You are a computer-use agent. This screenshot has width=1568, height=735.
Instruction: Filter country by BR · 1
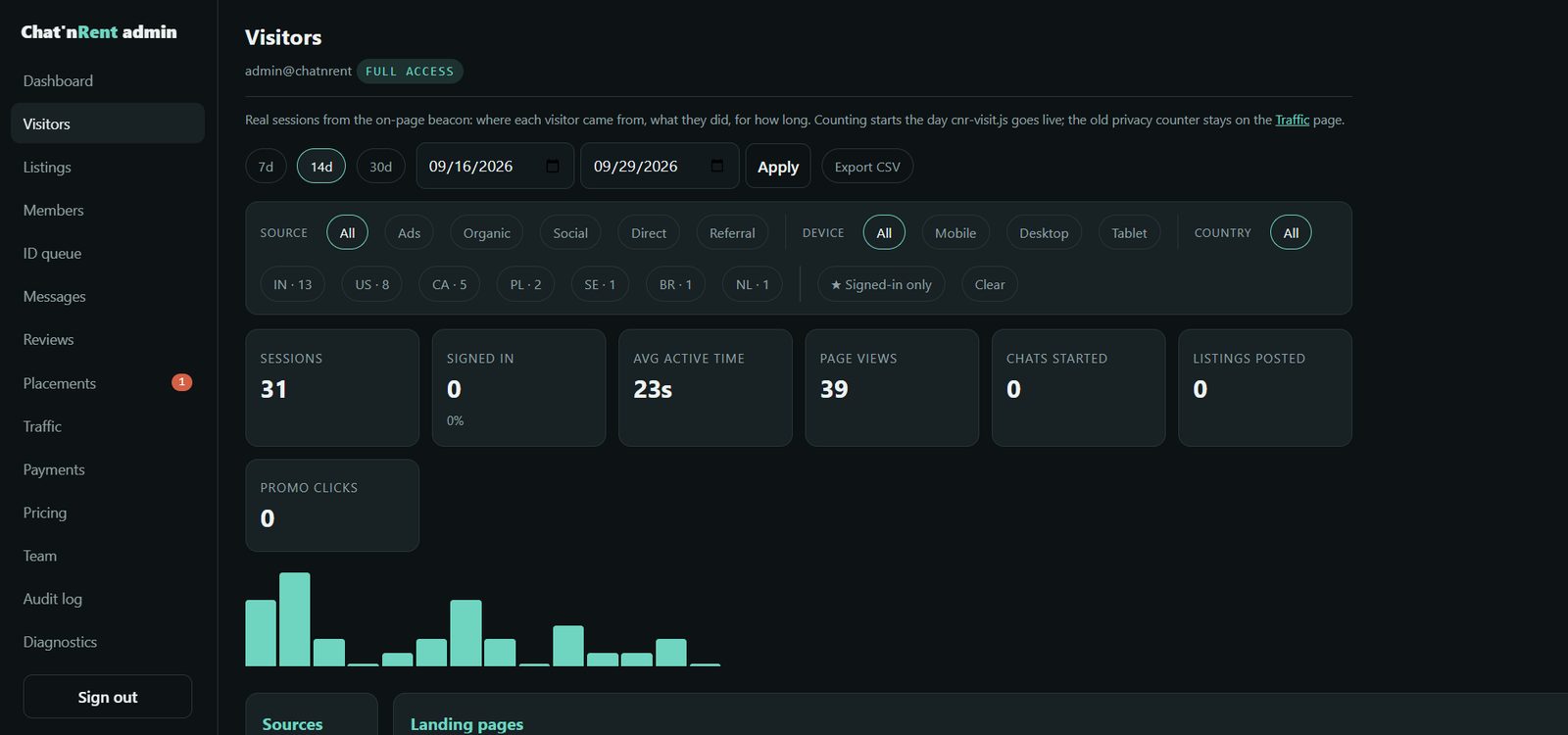coord(675,284)
